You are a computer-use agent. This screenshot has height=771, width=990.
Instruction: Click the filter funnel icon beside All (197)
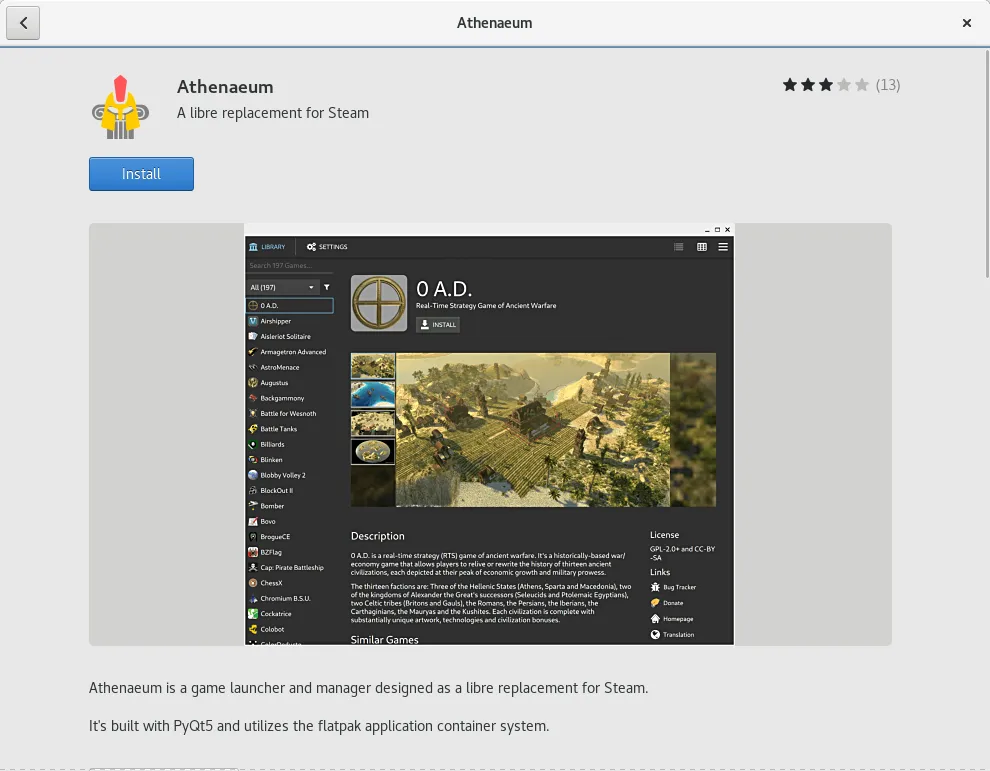pyautogui.click(x=327, y=287)
